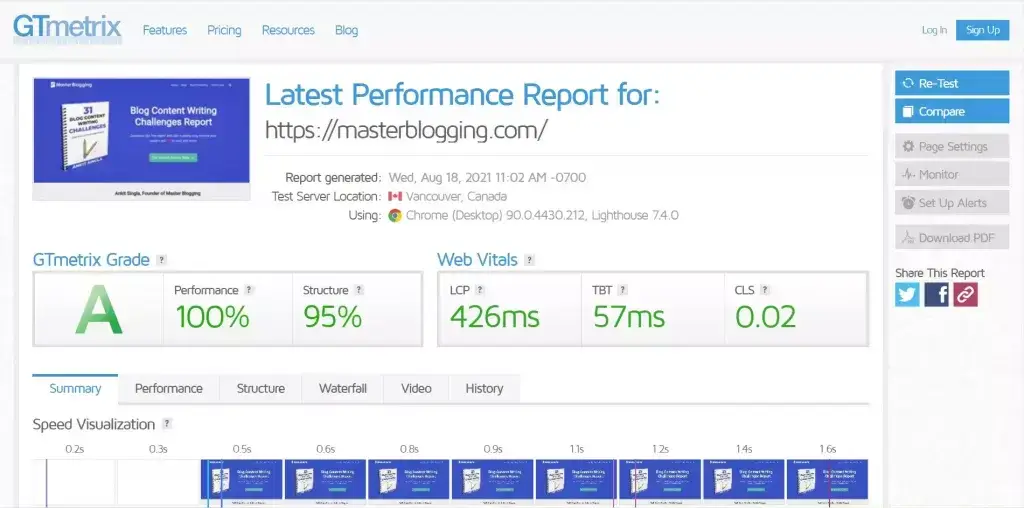Open the Pricing menu item
Screen dimensions: 1024x508
click(x=224, y=30)
